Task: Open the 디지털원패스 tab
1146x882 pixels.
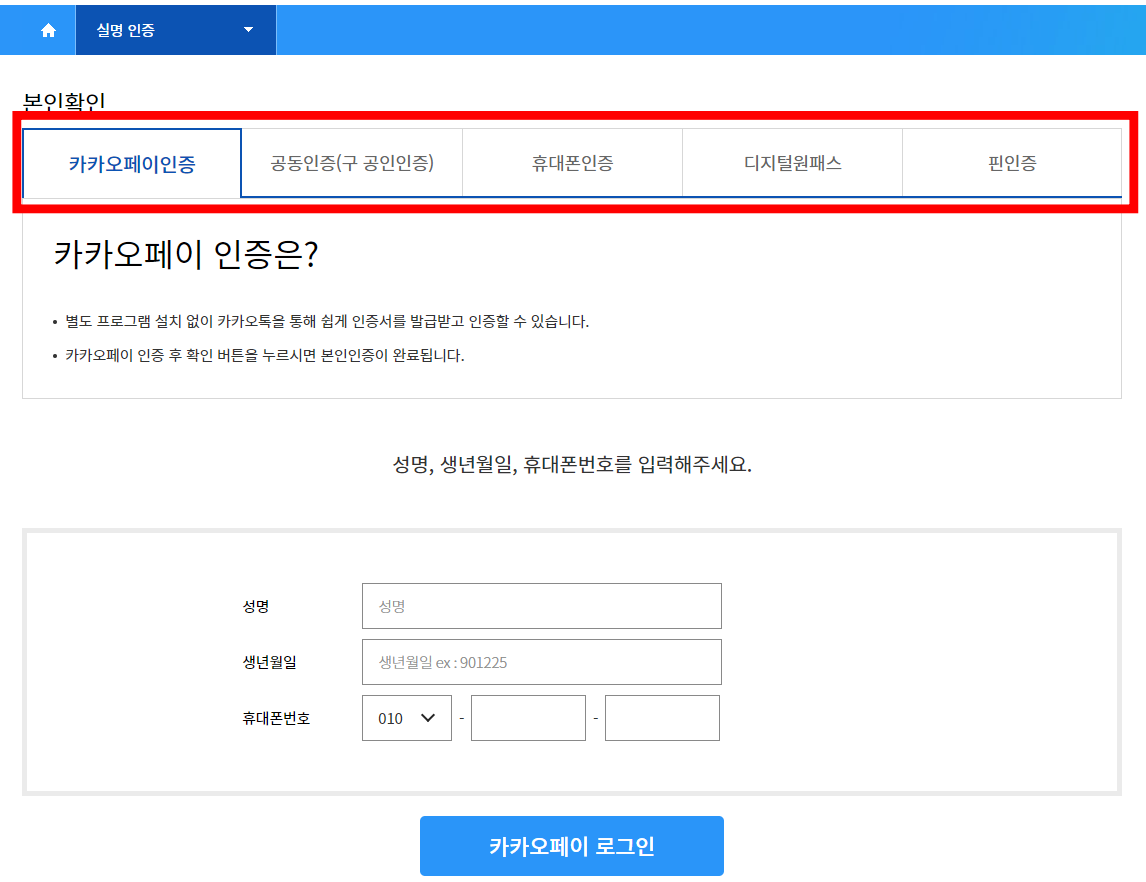Action: (x=792, y=162)
